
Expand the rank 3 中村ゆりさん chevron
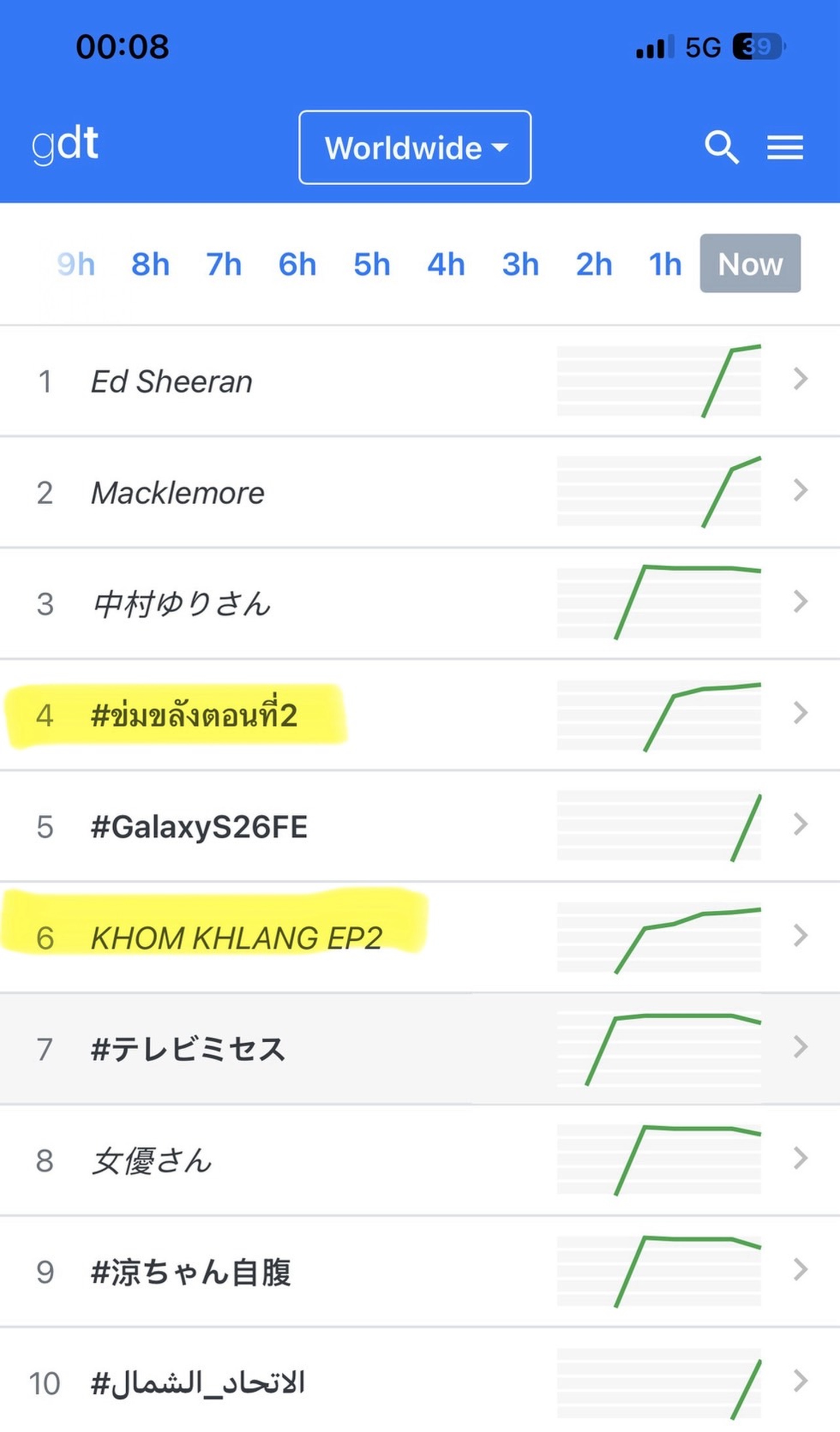pyautogui.click(x=801, y=601)
